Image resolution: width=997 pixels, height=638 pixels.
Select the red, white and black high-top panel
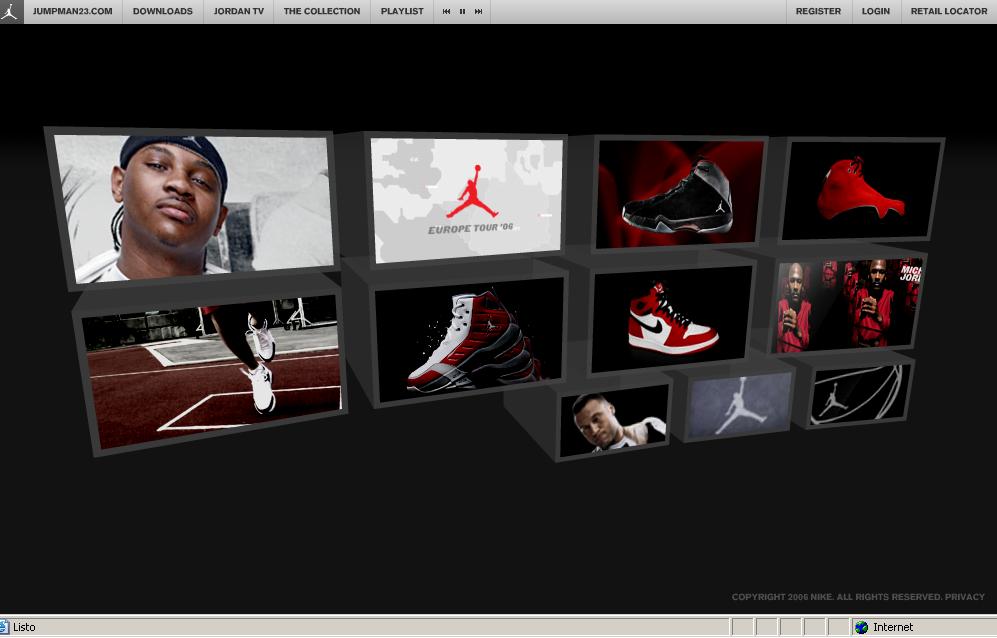pos(469,338)
